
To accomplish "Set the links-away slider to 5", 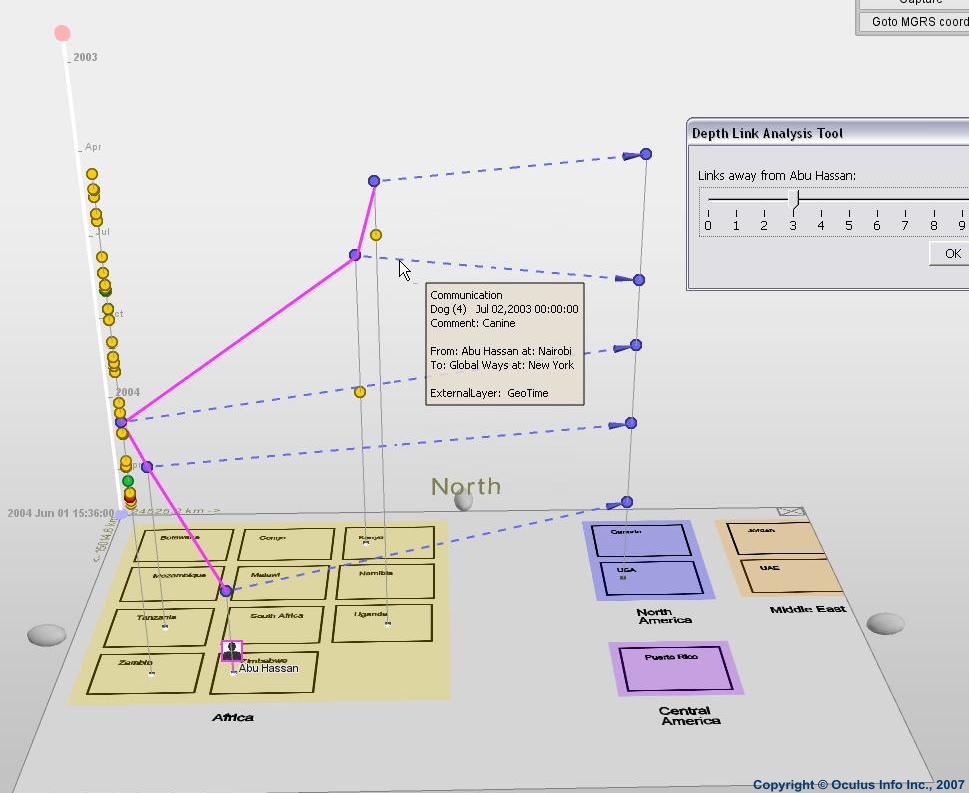I will [x=849, y=200].
